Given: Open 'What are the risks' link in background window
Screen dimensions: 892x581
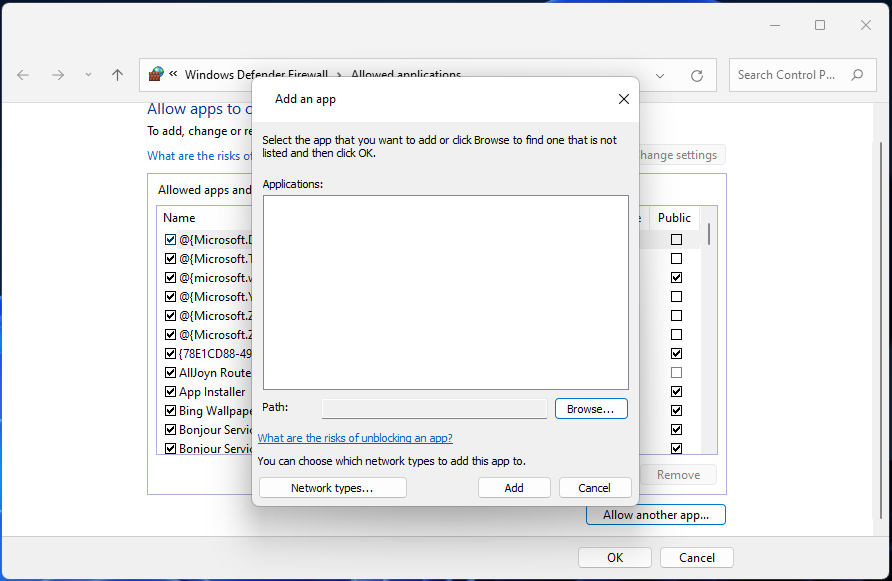Looking at the screenshot, I should 199,155.
